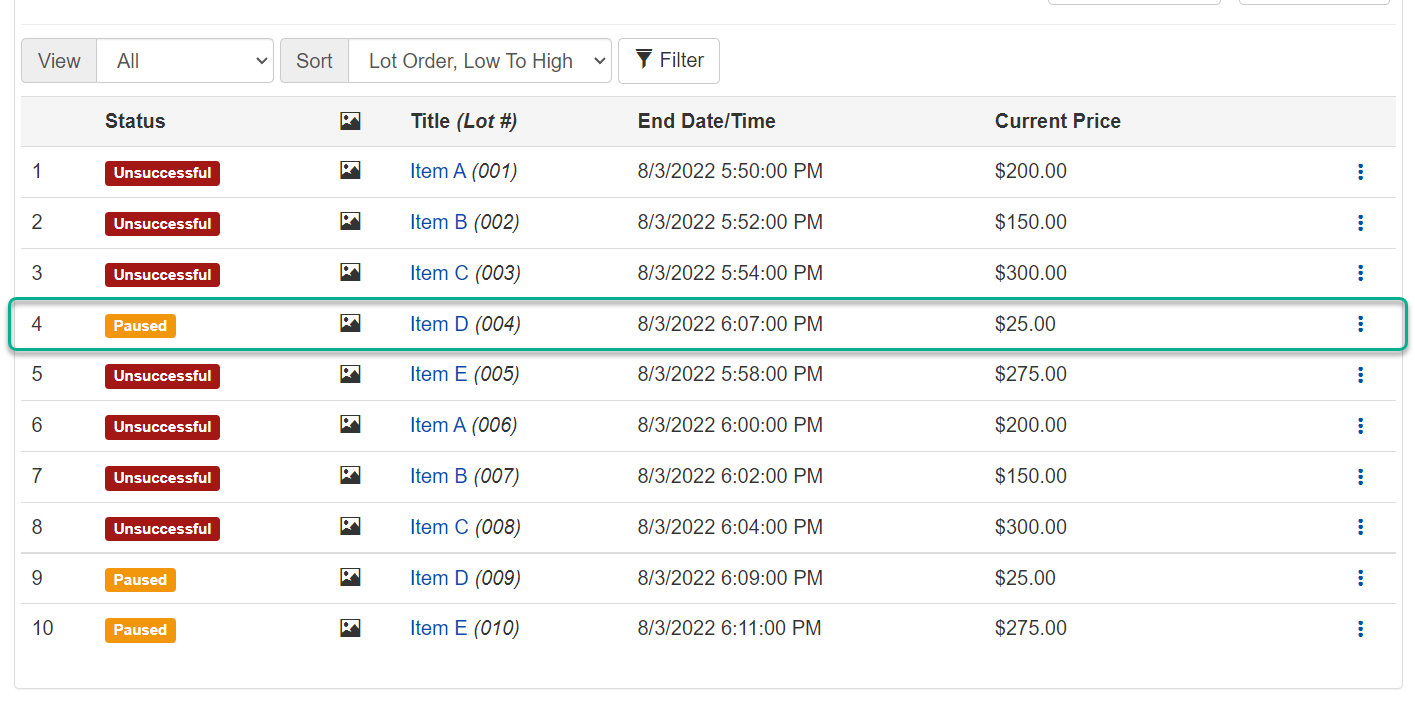Click image icon for lot 001 row
Image resolution: width=1415 pixels, height=702 pixels.
350,171
